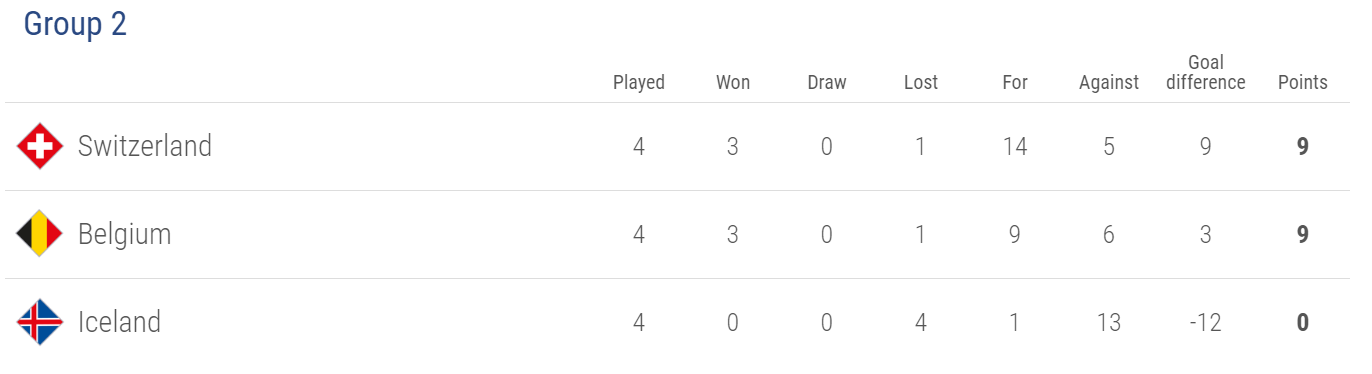Viewport: 1372px width, 374px height.
Task: Open the Iceland team link
Action: (119, 322)
